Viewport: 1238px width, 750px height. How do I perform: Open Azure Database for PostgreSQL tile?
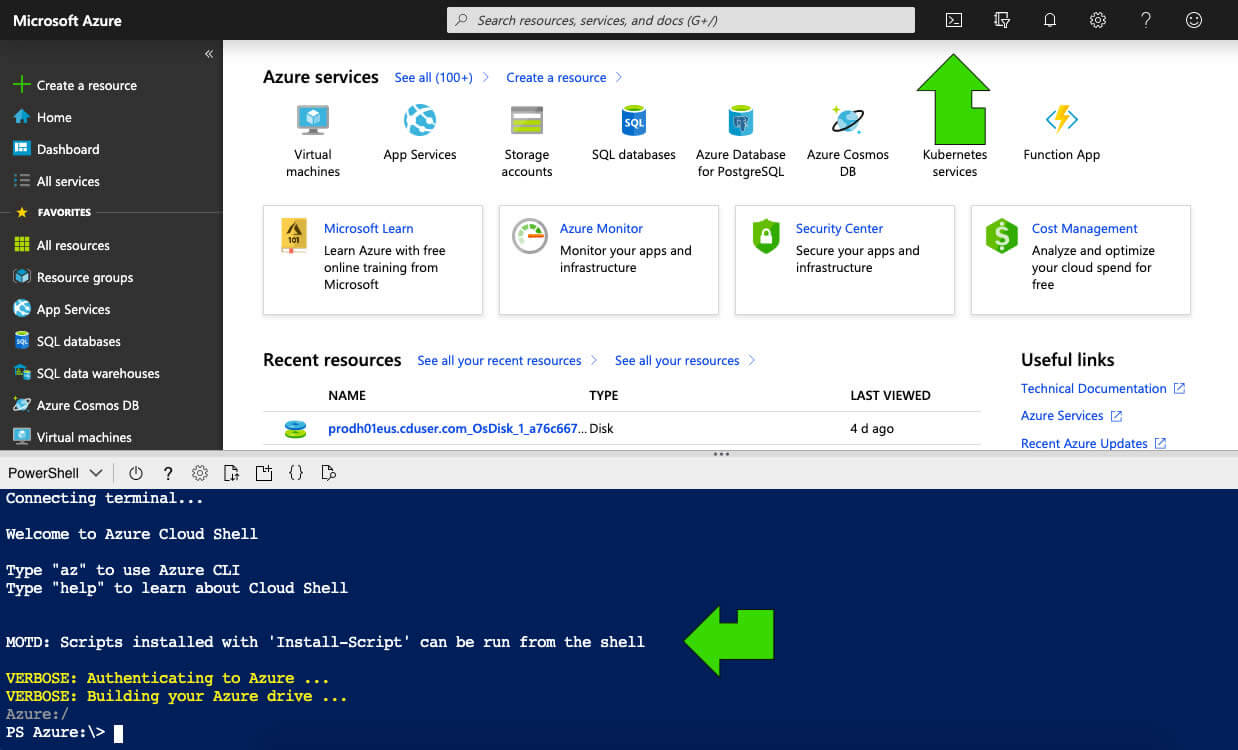coord(741,141)
